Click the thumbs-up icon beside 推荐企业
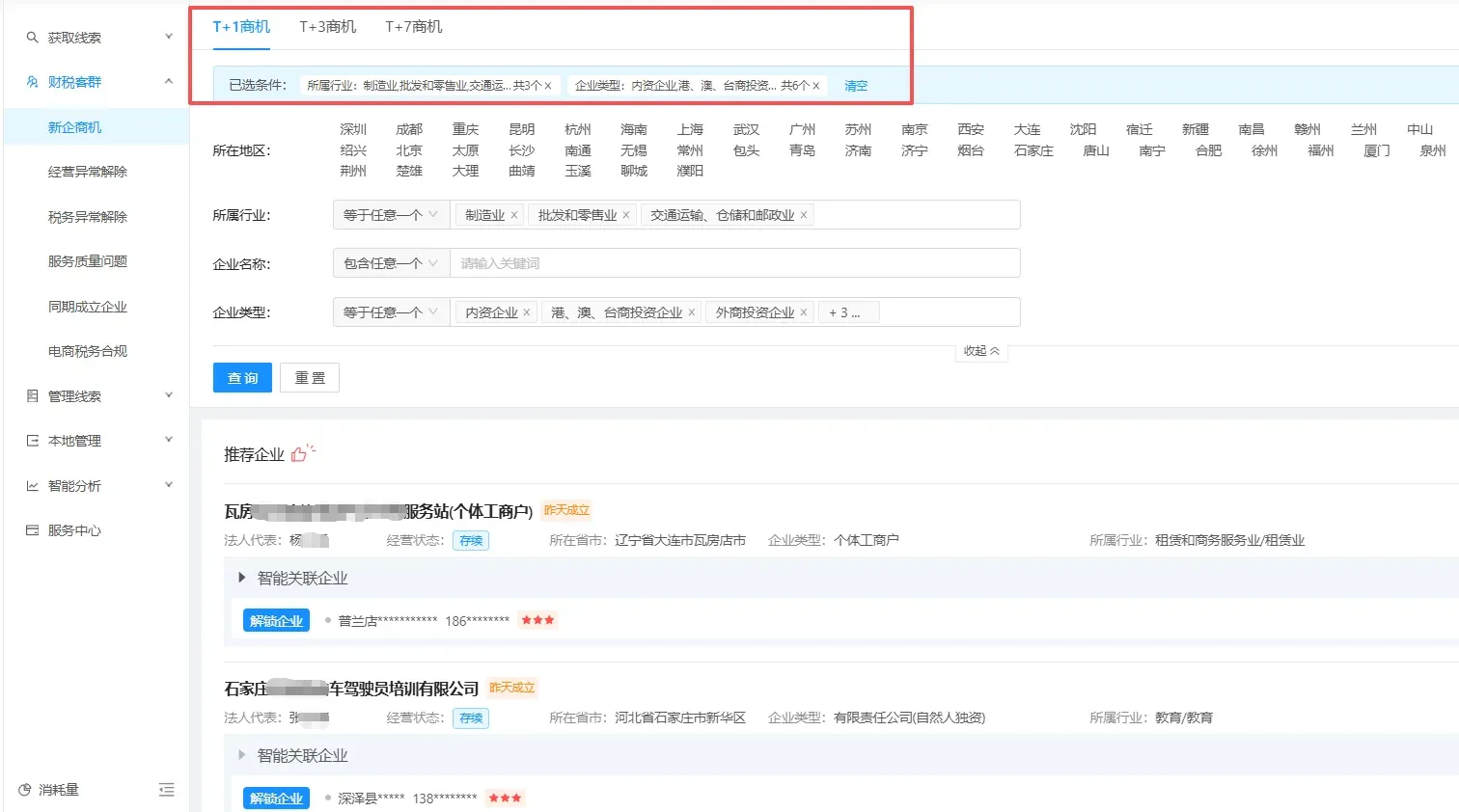Viewport: 1459px width, 812px height. (301, 453)
